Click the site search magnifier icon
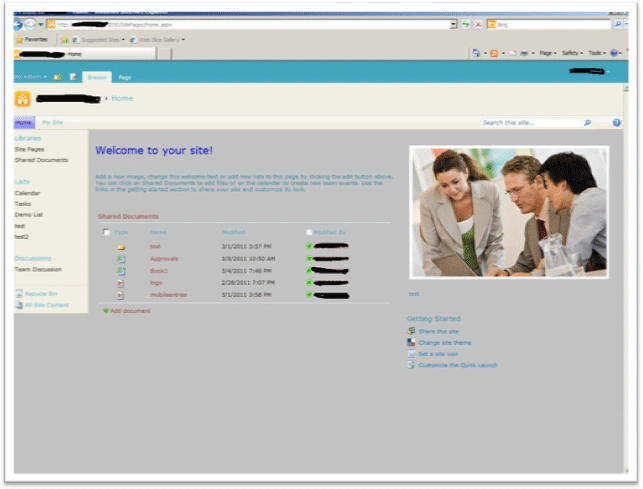The image size is (643, 489). pyautogui.click(x=588, y=122)
